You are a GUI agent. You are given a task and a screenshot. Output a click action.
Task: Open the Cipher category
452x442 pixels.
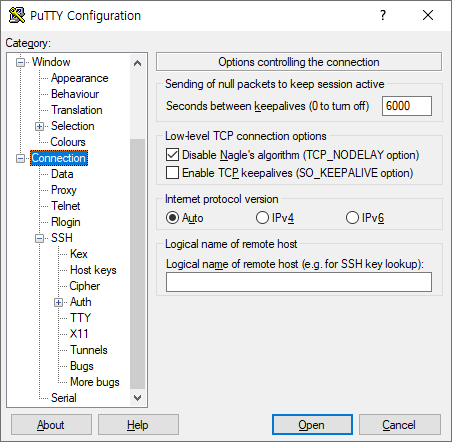click(x=85, y=286)
